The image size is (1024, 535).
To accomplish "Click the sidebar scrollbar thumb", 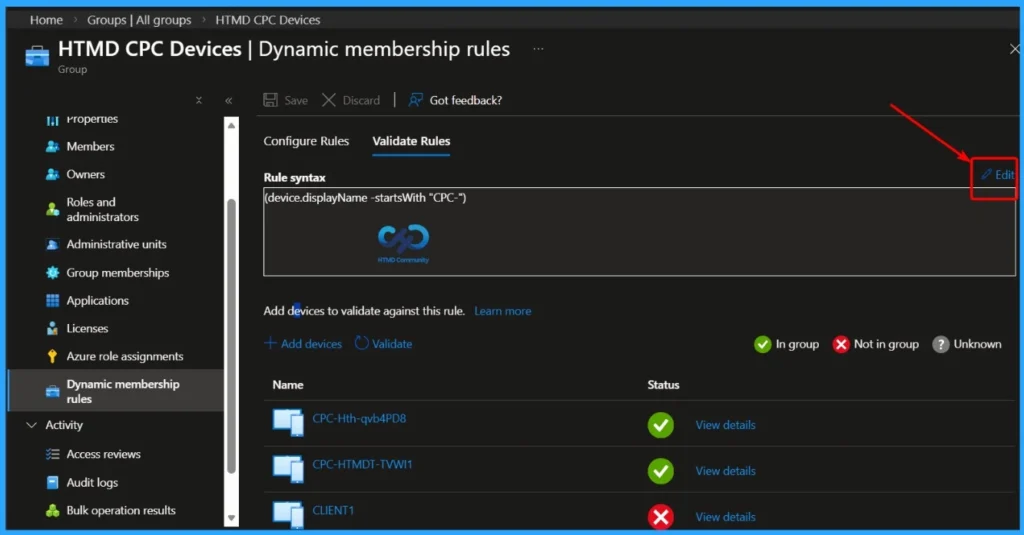I will point(231,335).
